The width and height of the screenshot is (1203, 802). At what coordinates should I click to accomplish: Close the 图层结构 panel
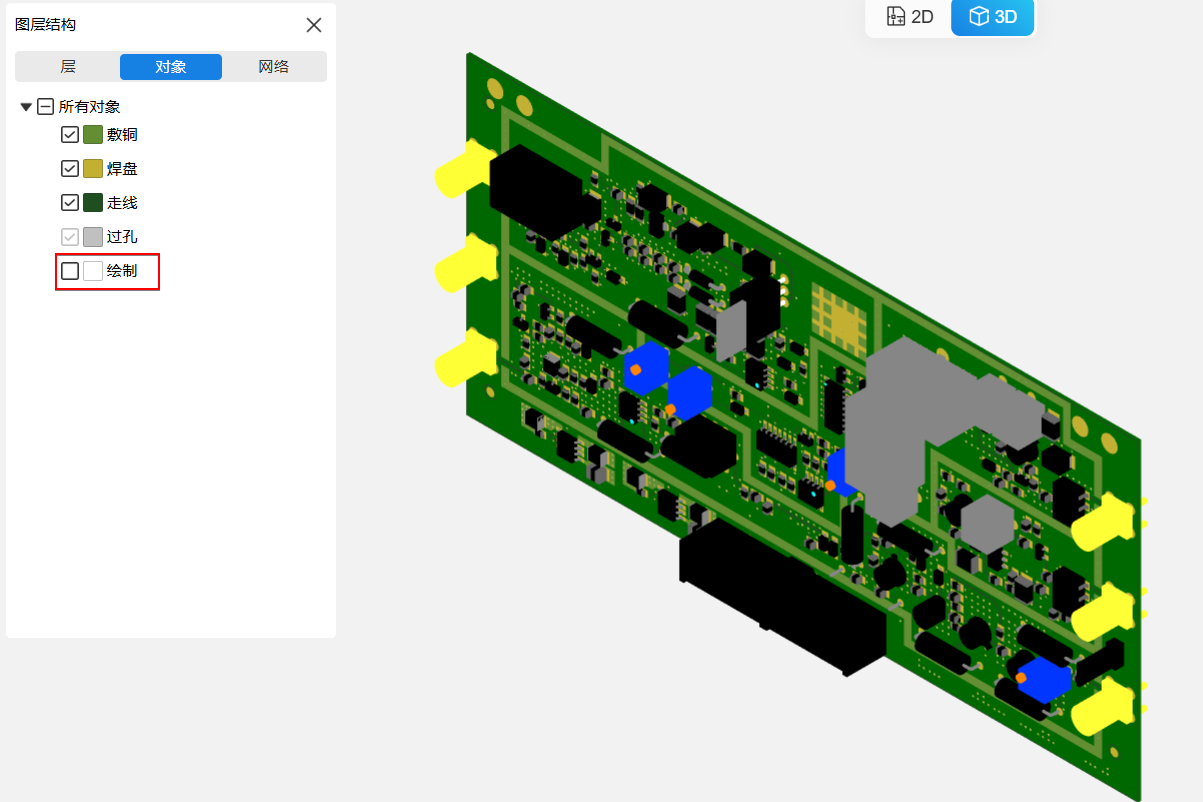point(314,25)
